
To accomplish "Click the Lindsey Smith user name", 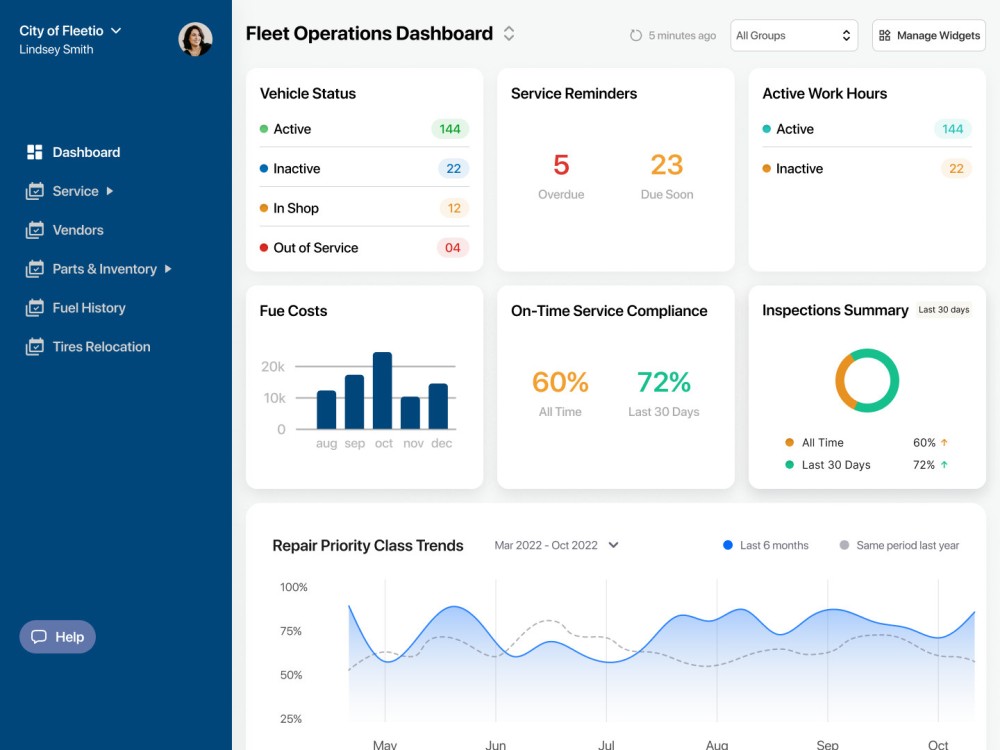I will 56,50.
